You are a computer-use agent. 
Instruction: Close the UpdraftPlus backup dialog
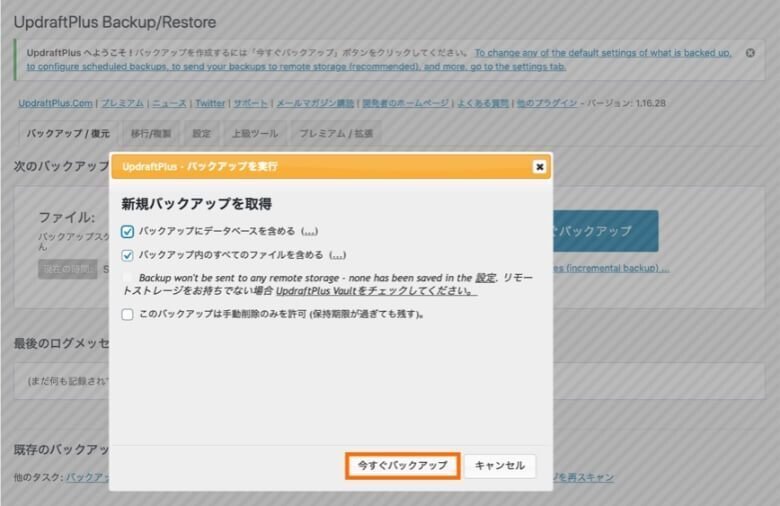[539, 167]
